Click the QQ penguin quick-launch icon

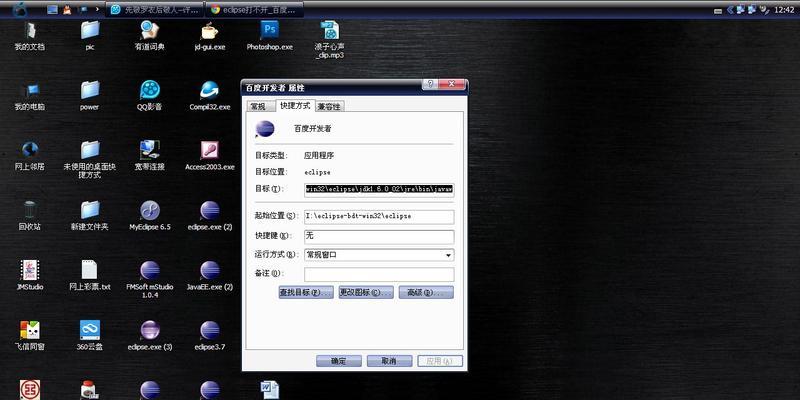pos(67,10)
